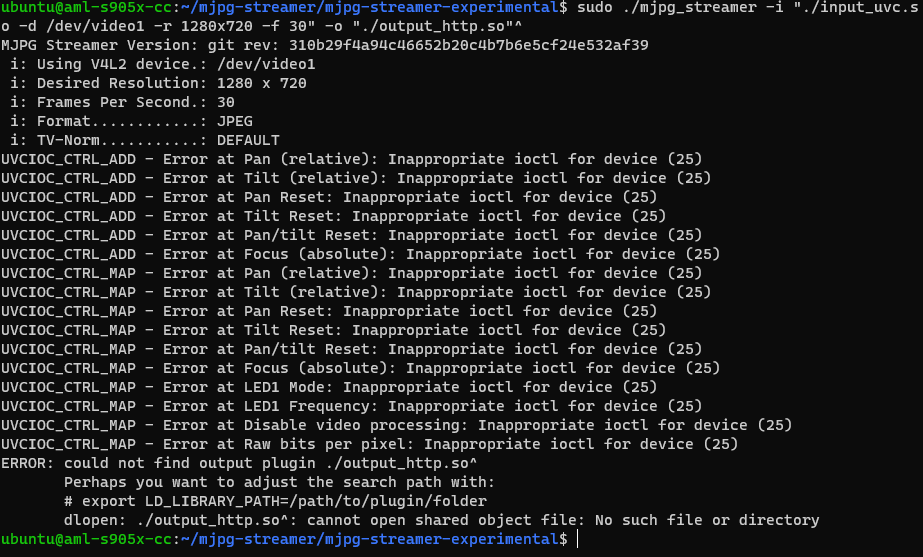The width and height of the screenshot is (923, 557).
Task: Click the UVCIOC_CTRL_ADD Focus (absolute) error line
Action: (360, 254)
